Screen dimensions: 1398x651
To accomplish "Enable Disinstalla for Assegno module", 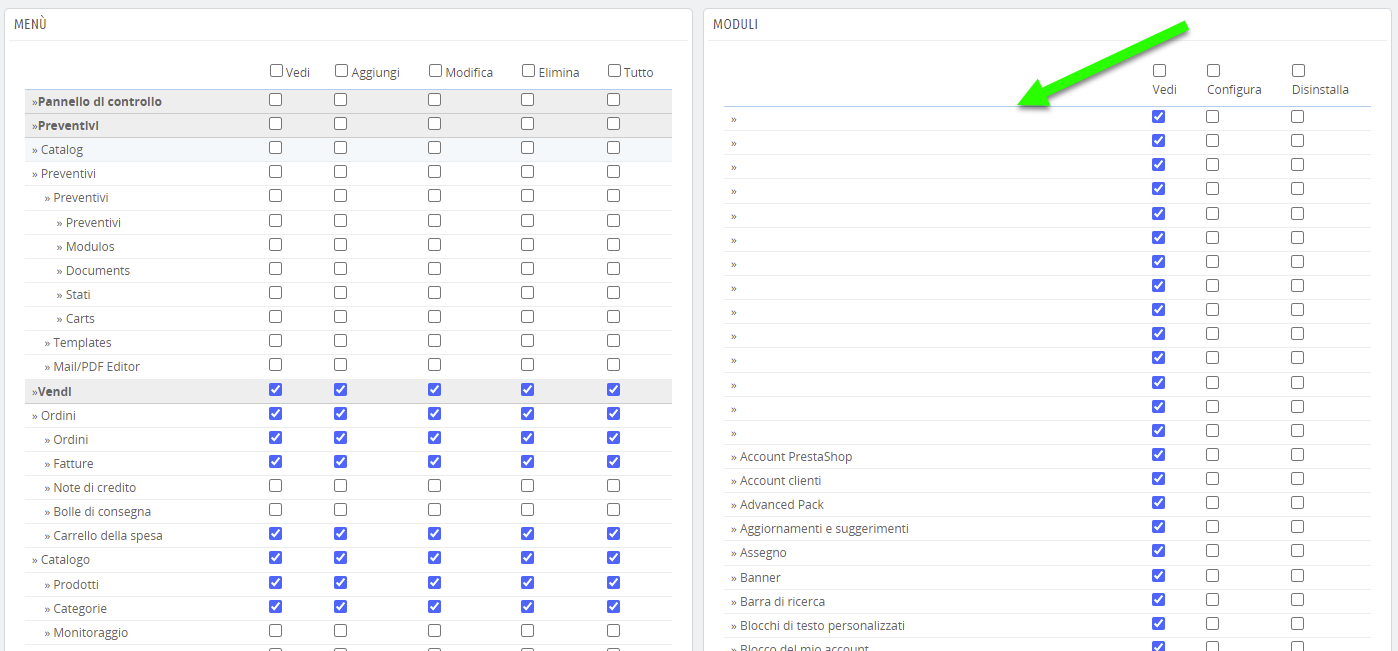I will coord(1298,551).
